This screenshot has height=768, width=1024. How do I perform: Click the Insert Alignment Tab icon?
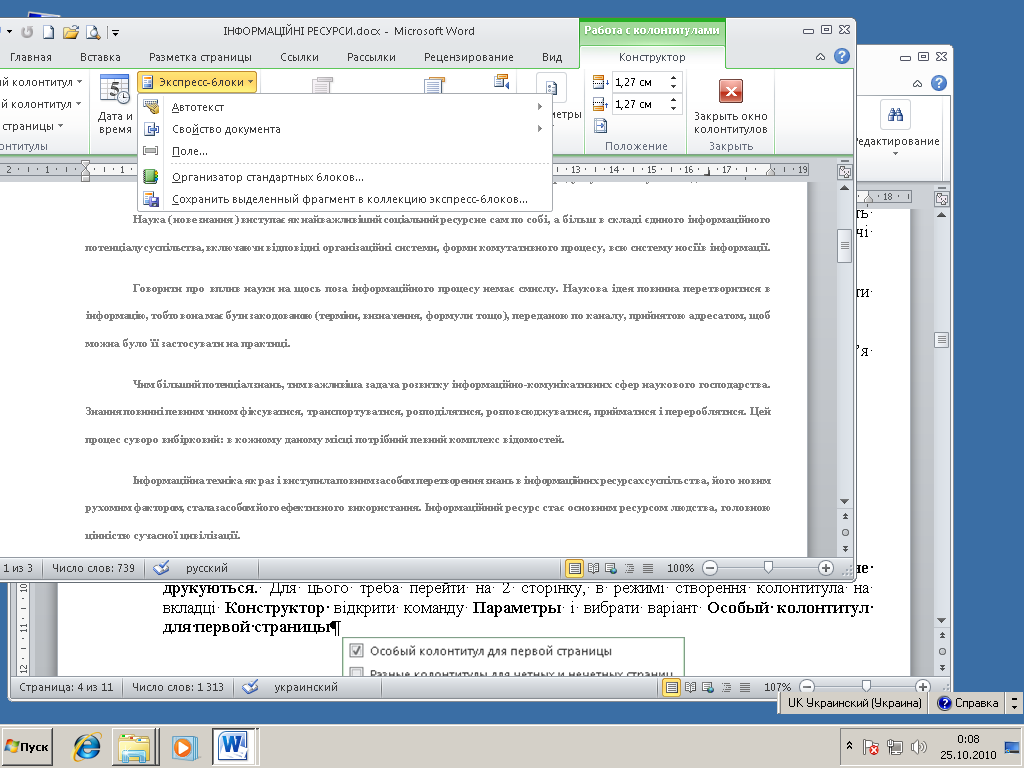pyautogui.click(x=600, y=126)
